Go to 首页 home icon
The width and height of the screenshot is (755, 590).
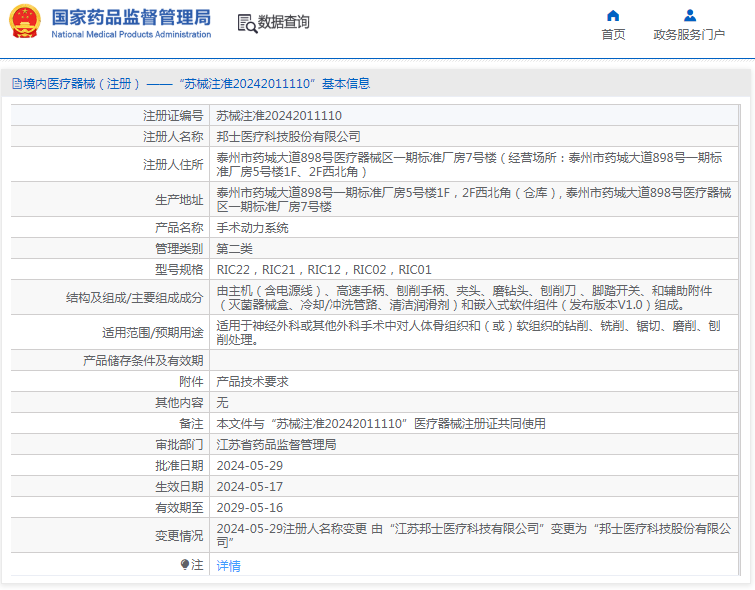click(613, 16)
